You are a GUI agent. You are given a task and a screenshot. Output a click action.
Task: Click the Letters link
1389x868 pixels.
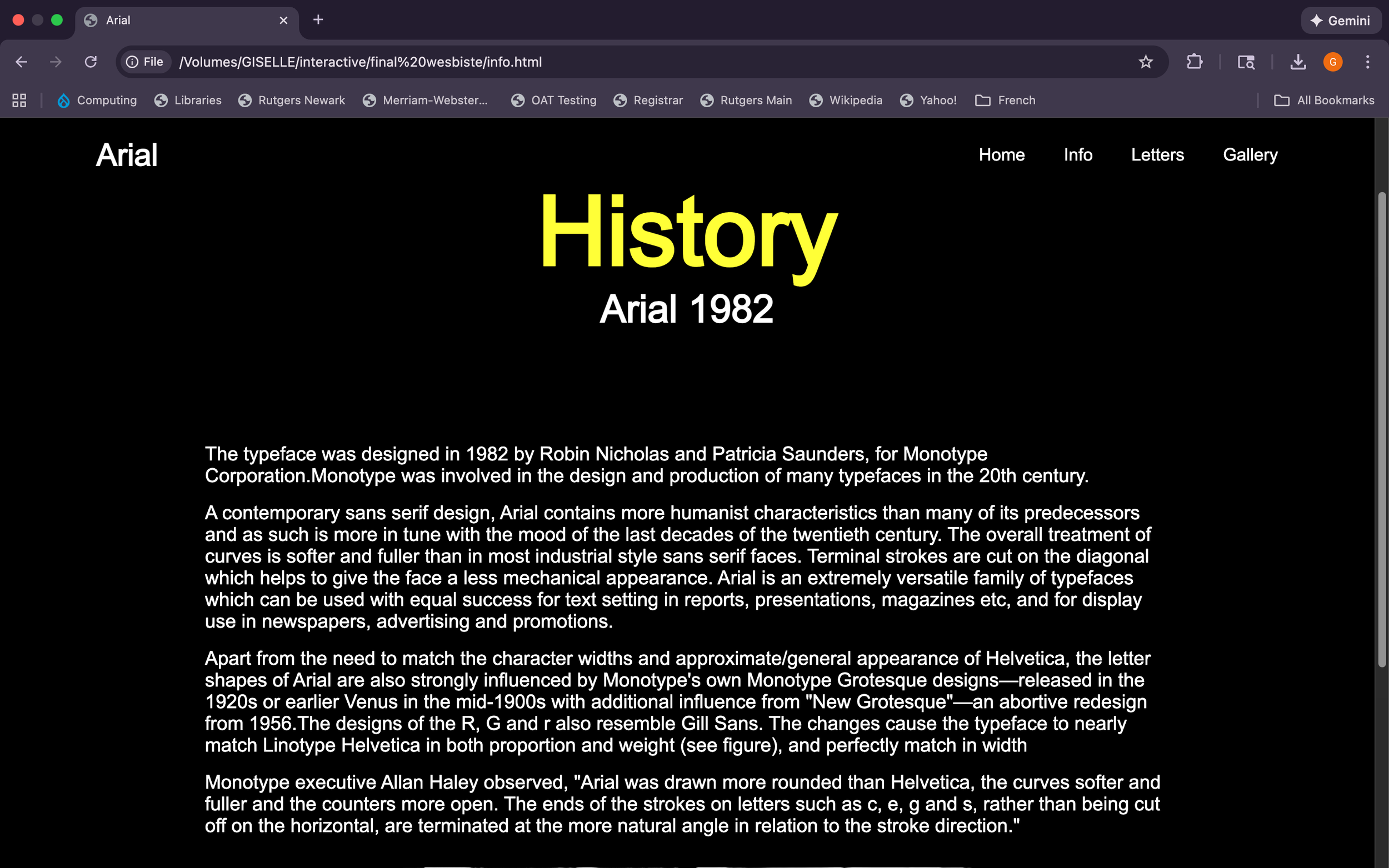click(1157, 154)
